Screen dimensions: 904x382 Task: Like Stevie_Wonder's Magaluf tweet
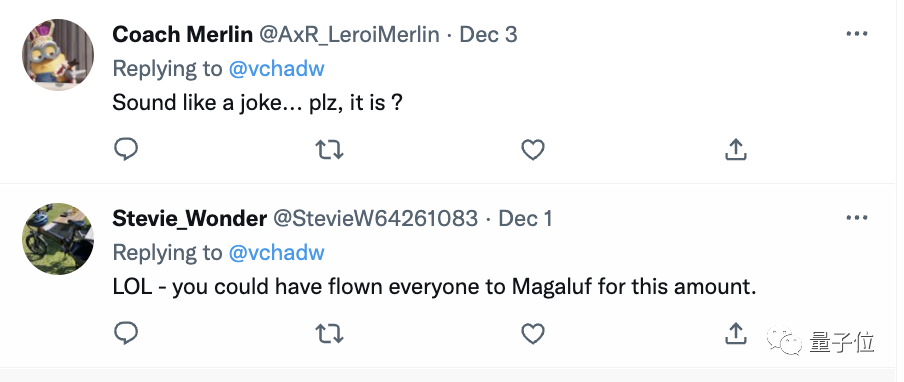pyautogui.click(x=533, y=333)
